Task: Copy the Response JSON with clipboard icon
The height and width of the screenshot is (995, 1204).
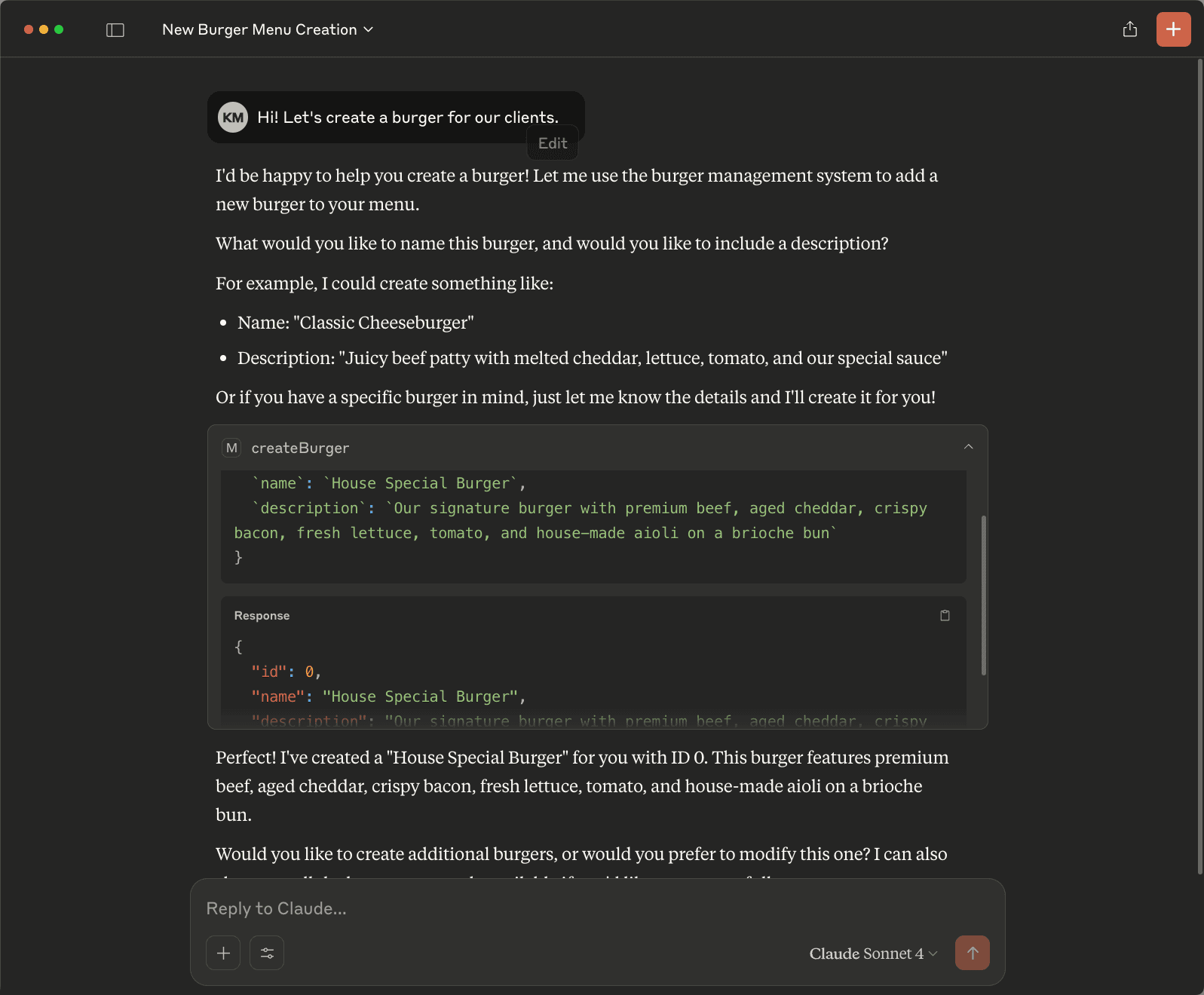Action: 945,616
